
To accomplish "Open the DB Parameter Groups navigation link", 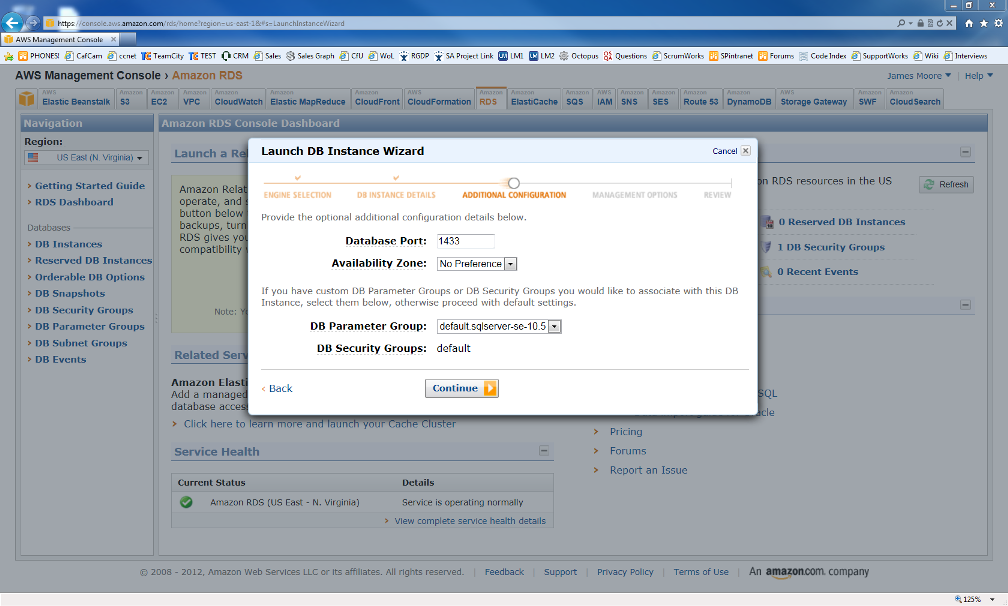I will [90, 326].
